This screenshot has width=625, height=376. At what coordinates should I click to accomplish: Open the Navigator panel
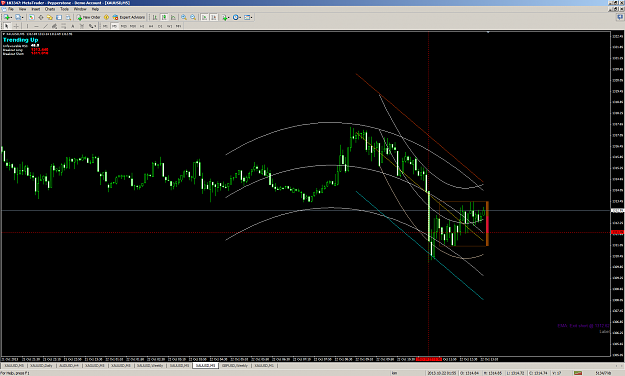coord(49,17)
